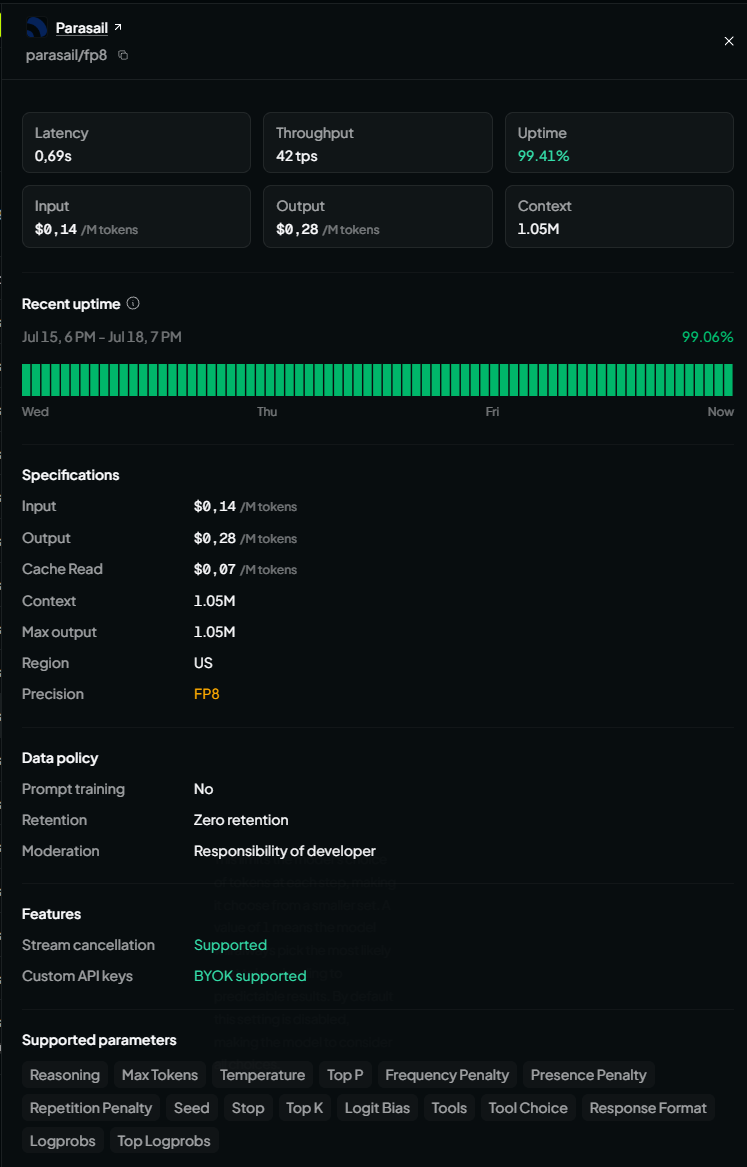This screenshot has width=747, height=1167.
Task: Select the Tool Choice parameter tag
Action: click(528, 1108)
